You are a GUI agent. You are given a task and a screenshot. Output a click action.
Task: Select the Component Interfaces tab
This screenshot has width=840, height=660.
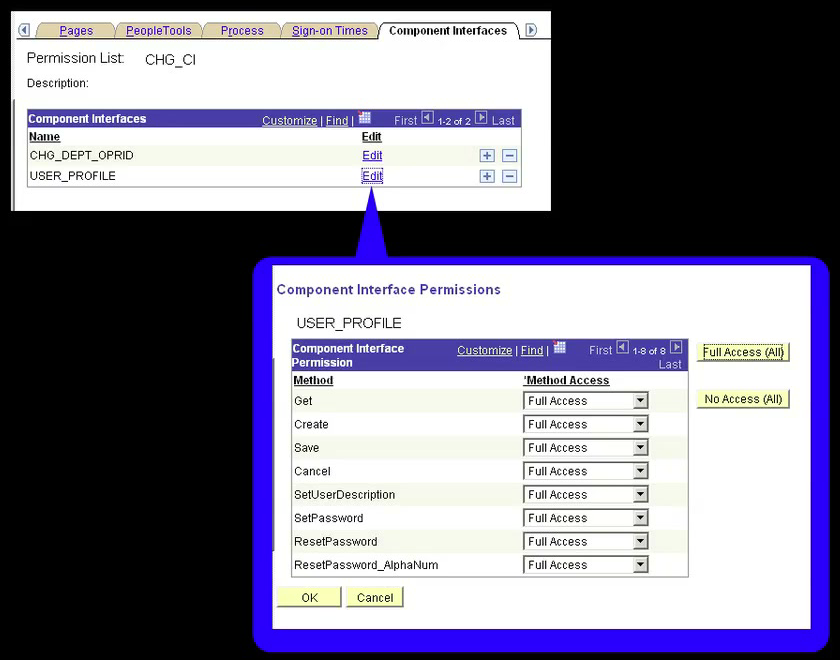pyautogui.click(x=448, y=31)
